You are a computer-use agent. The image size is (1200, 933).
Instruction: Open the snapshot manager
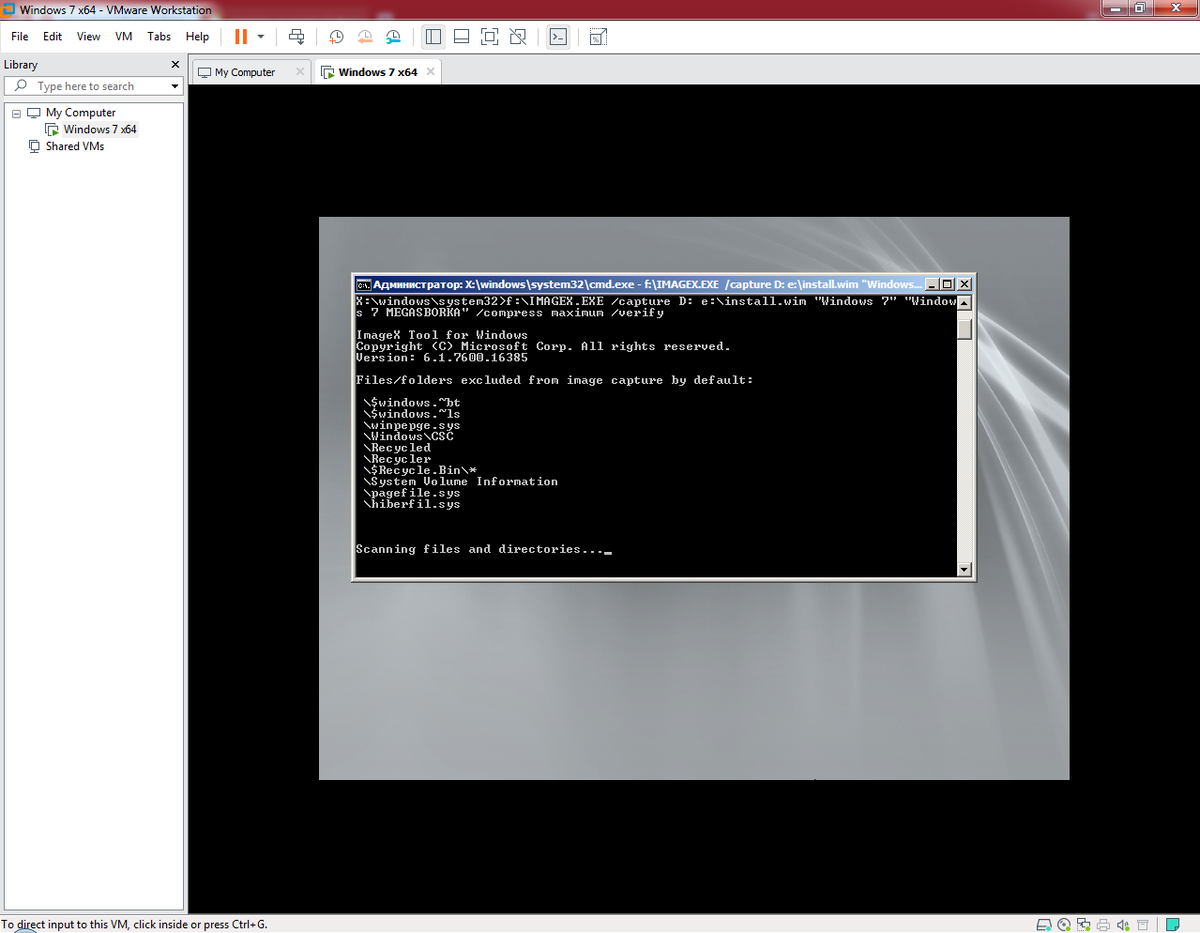[x=393, y=36]
